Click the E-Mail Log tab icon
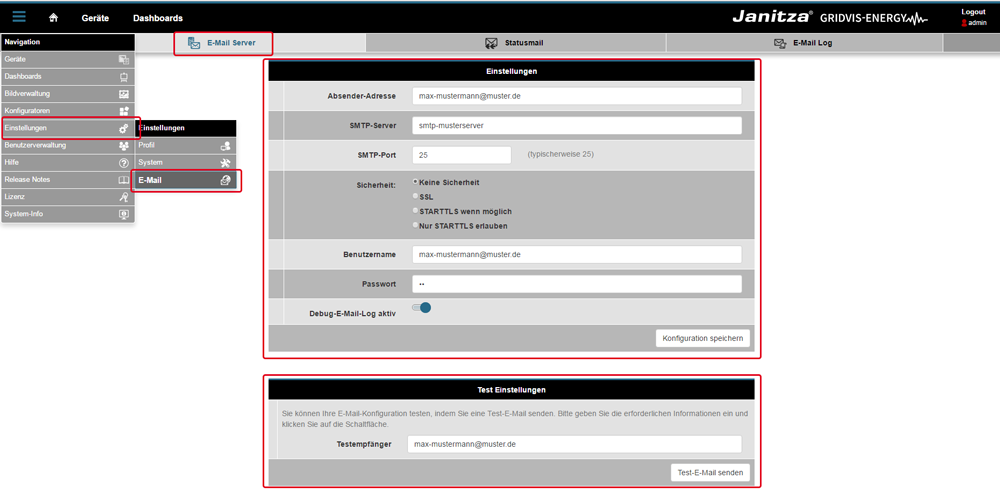The height and width of the screenshot is (490, 1000). (779, 43)
